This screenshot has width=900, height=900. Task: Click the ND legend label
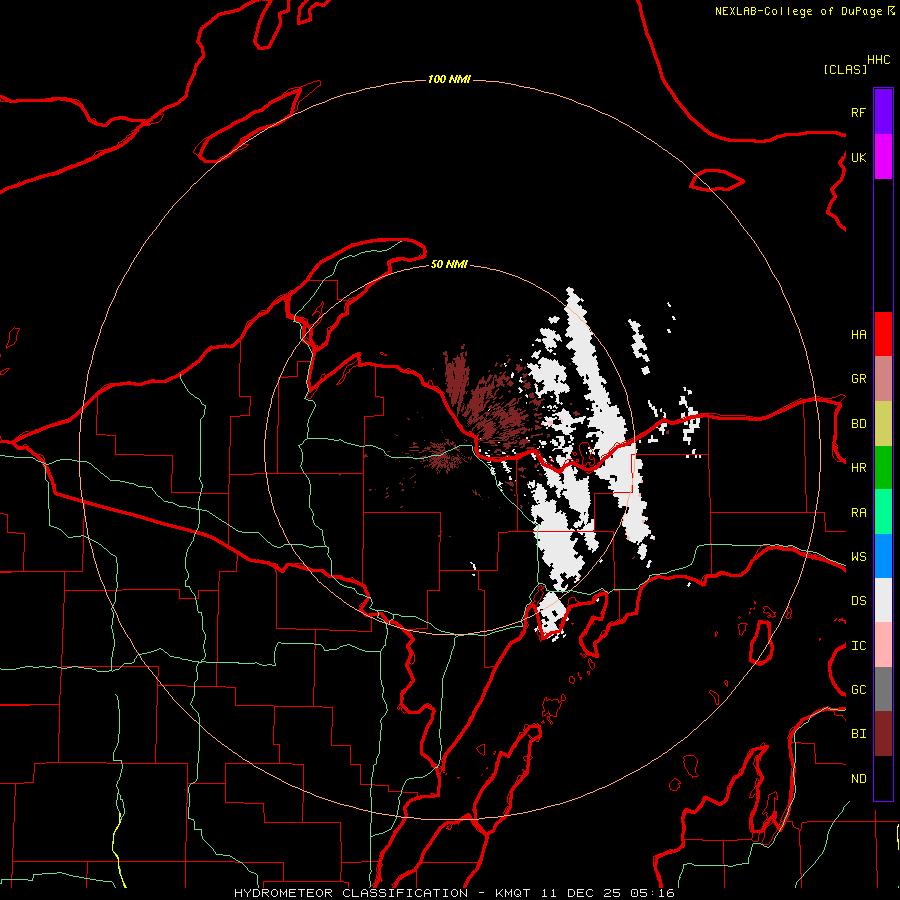click(x=858, y=779)
